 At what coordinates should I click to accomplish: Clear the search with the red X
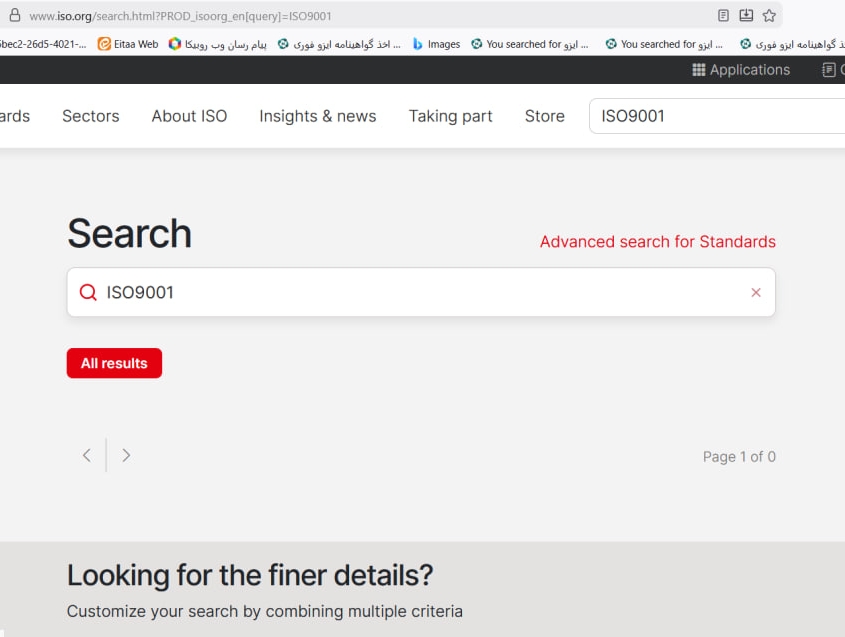[x=756, y=293]
